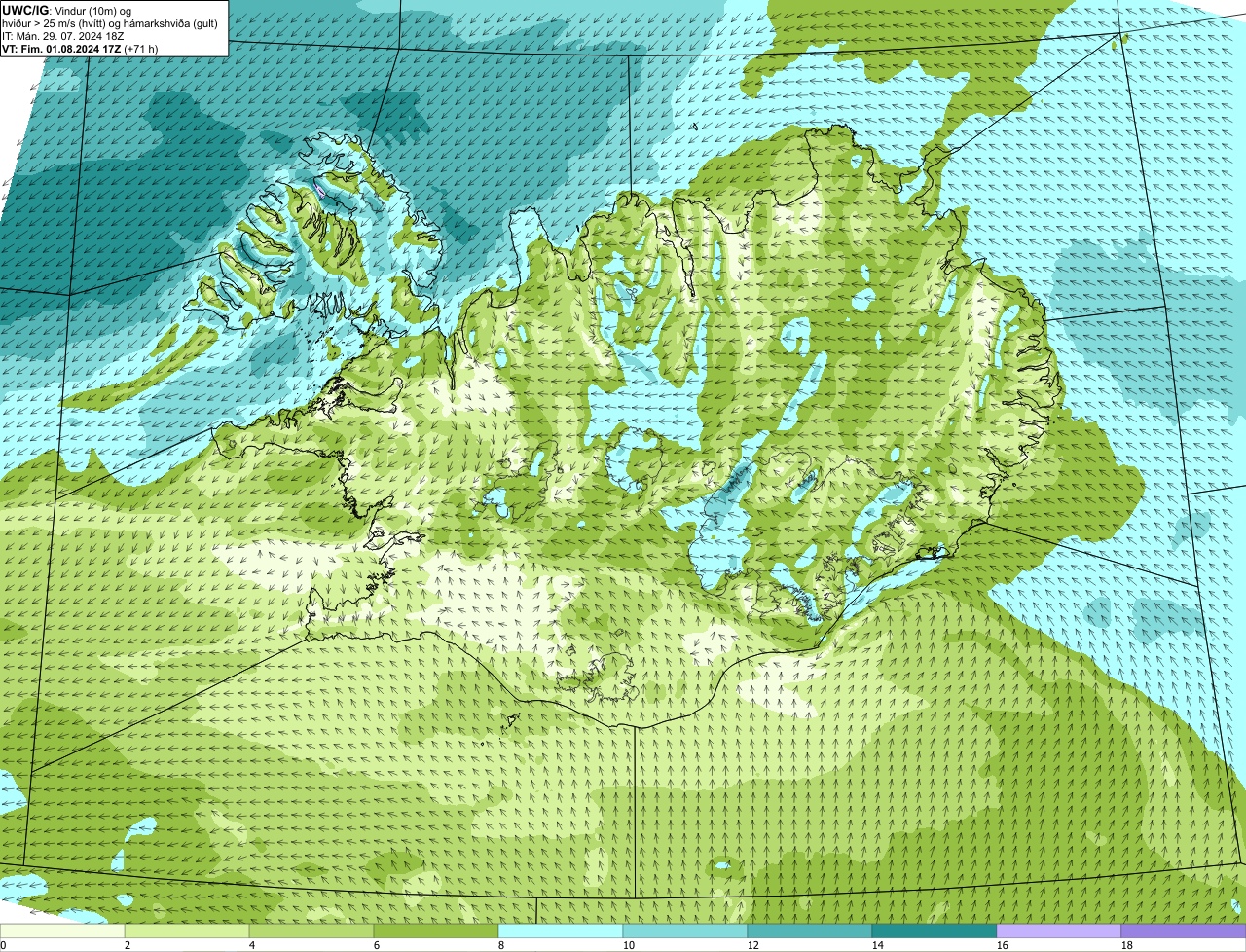
Task: Click the legend swatch between 4 and 6
Action: [x=311, y=932]
